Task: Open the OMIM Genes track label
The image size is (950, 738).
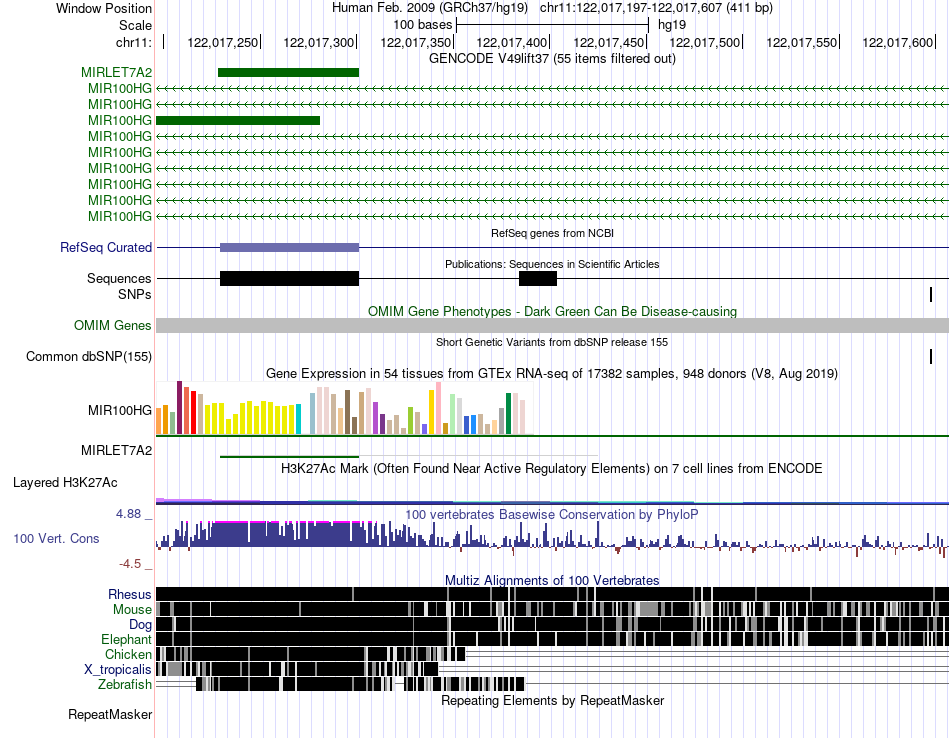Action: (113, 325)
